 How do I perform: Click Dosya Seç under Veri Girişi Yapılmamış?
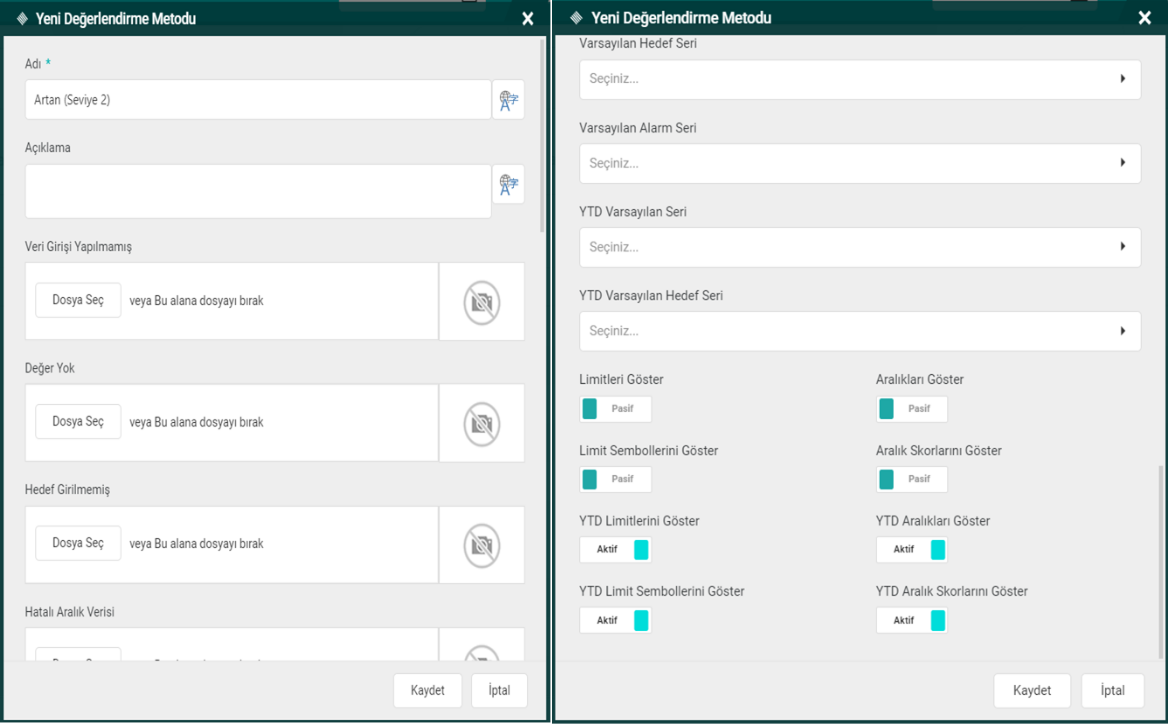(78, 300)
